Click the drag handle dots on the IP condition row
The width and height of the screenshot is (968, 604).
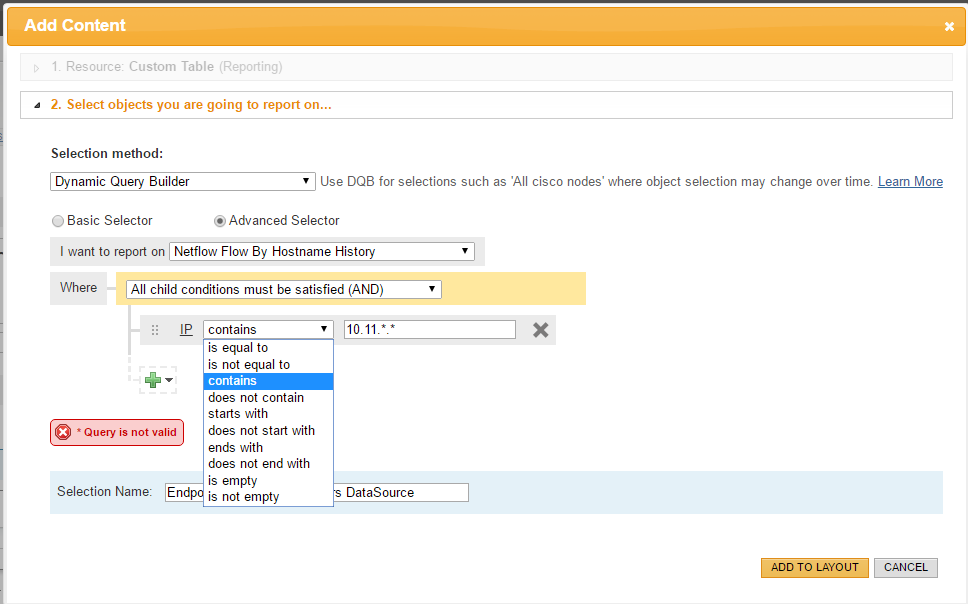point(155,329)
